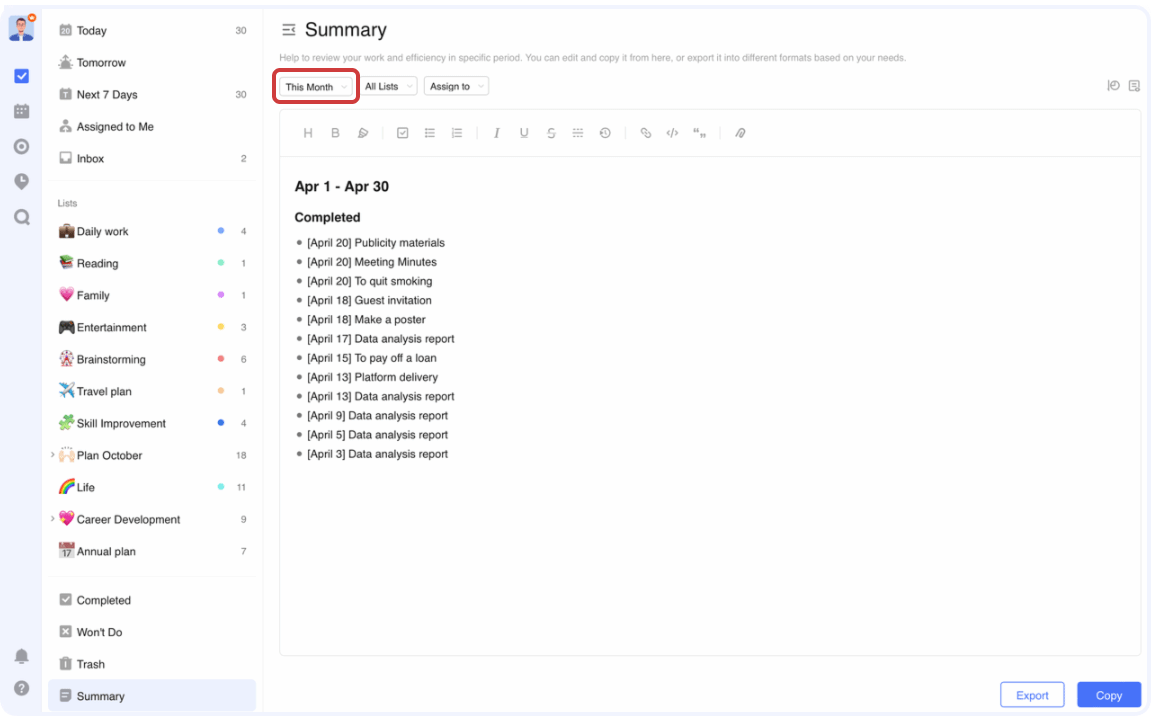Expand the Plan October list
The width and height of the screenshot is (1151, 716).
click(x=53, y=455)
